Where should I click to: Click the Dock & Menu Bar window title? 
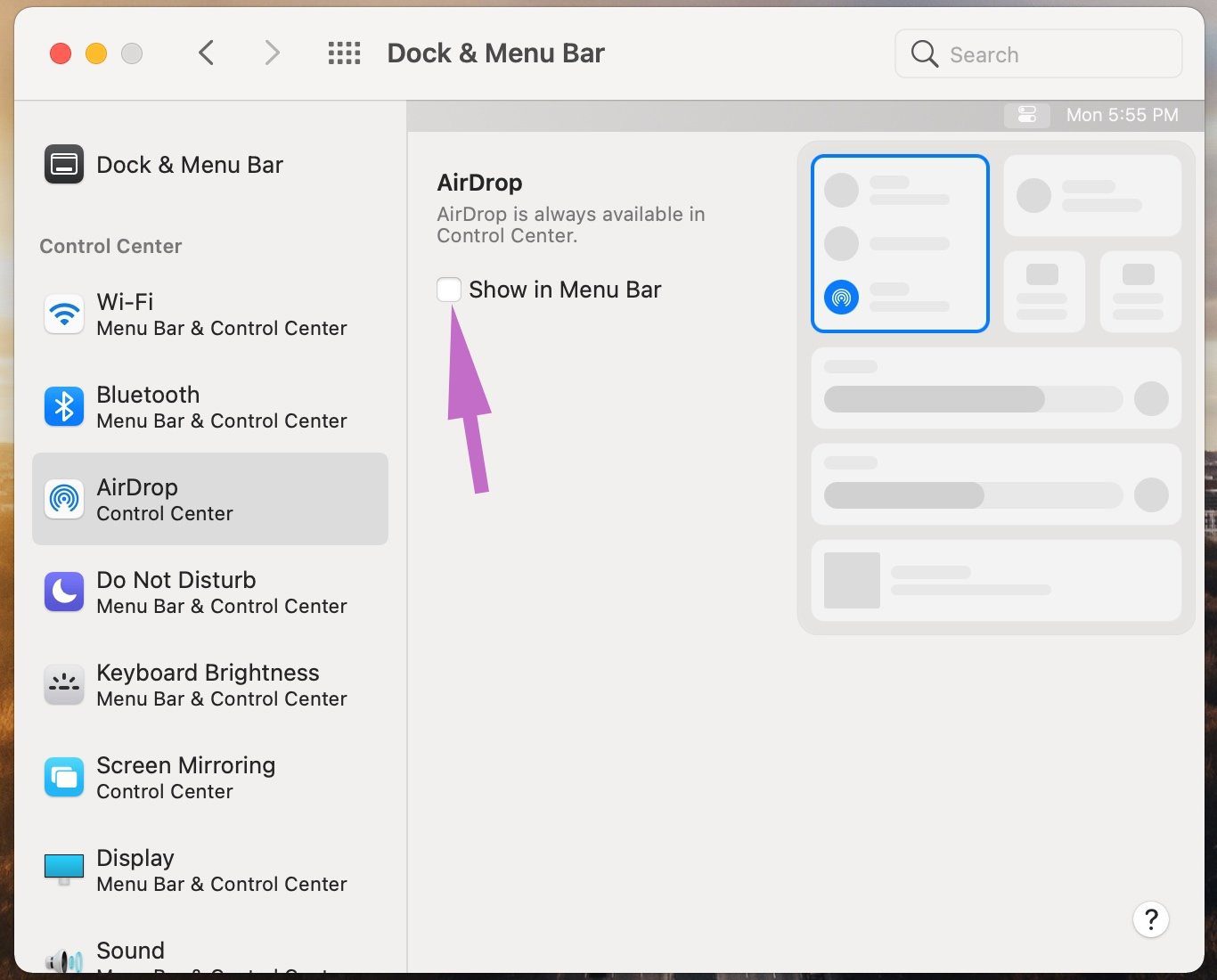495,53
